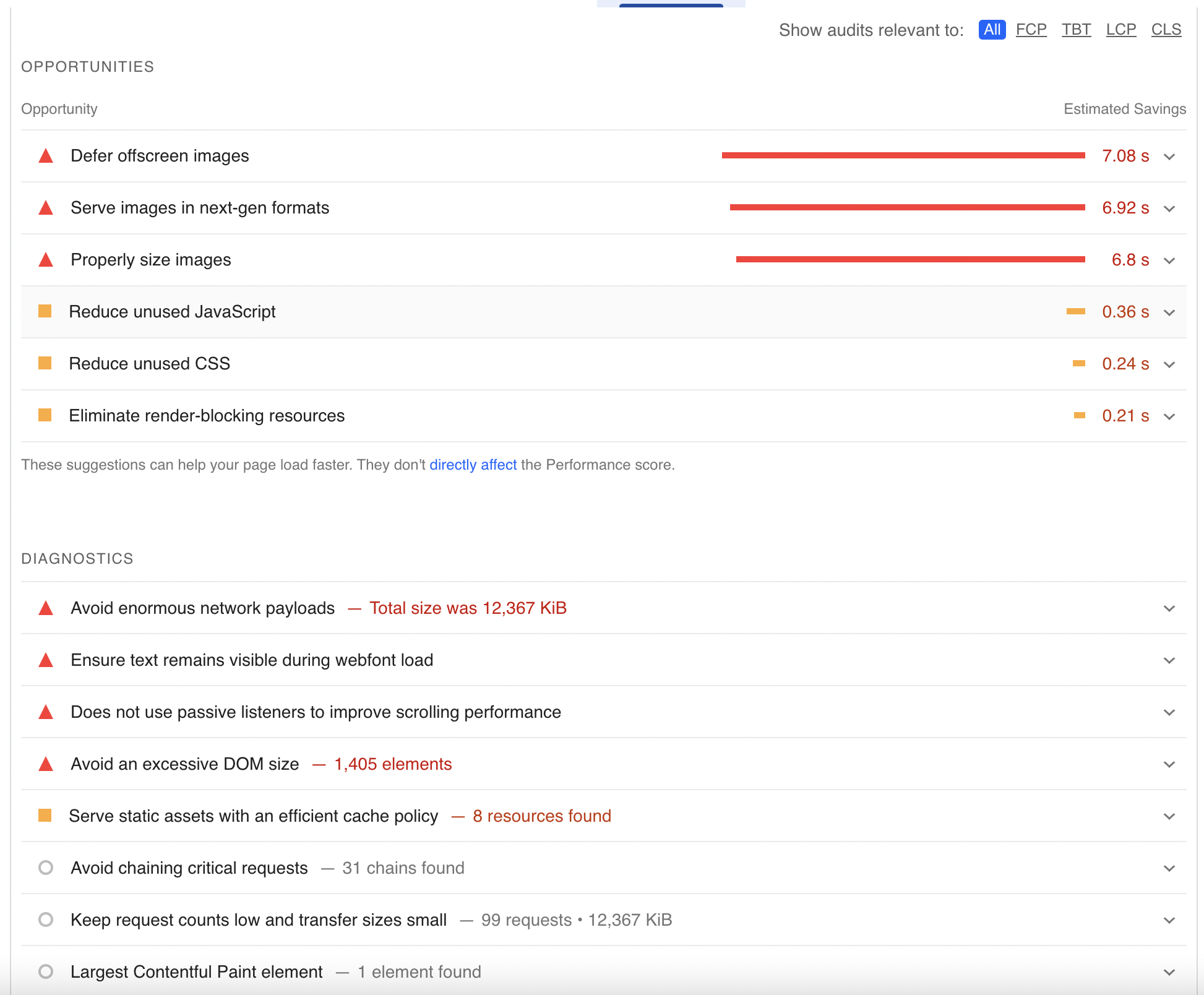
Task: Toggle the CLS audit filter
Action: (1166, 29)
